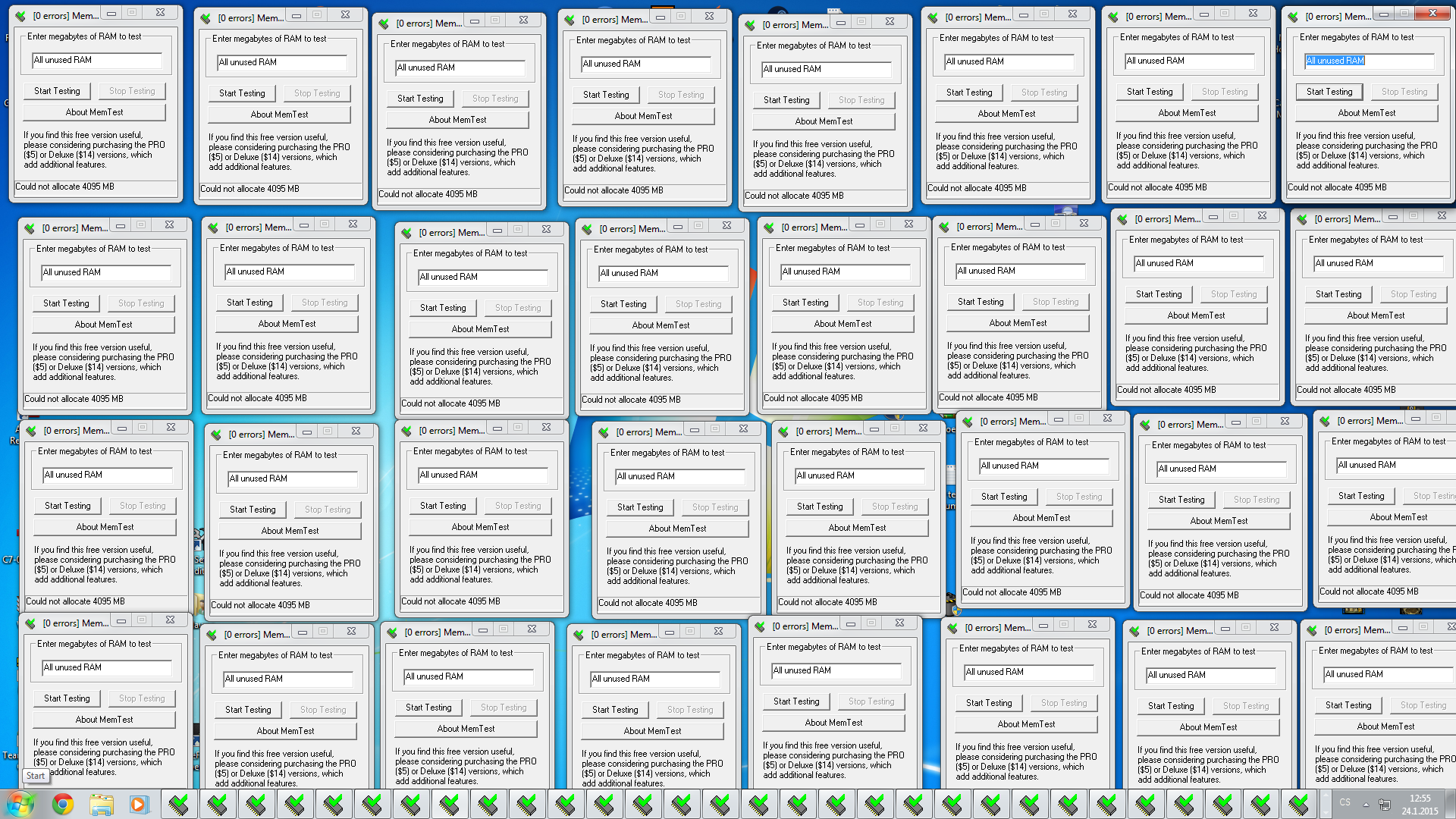Click Show desktop strip at taskbar end
The image size is (1456, 819).
1451,803
